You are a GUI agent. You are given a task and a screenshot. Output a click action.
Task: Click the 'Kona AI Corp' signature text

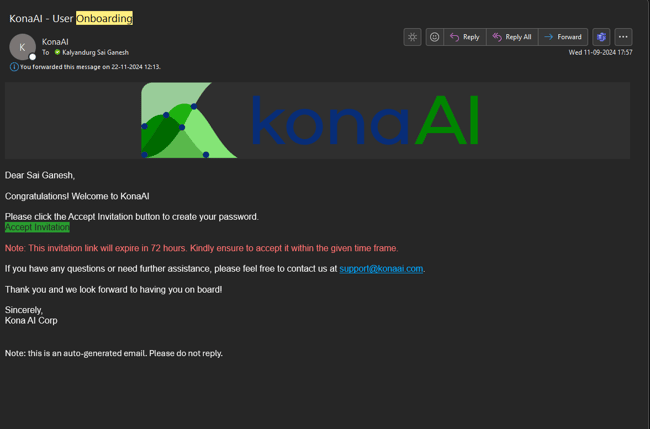click(x=31, y=320)
